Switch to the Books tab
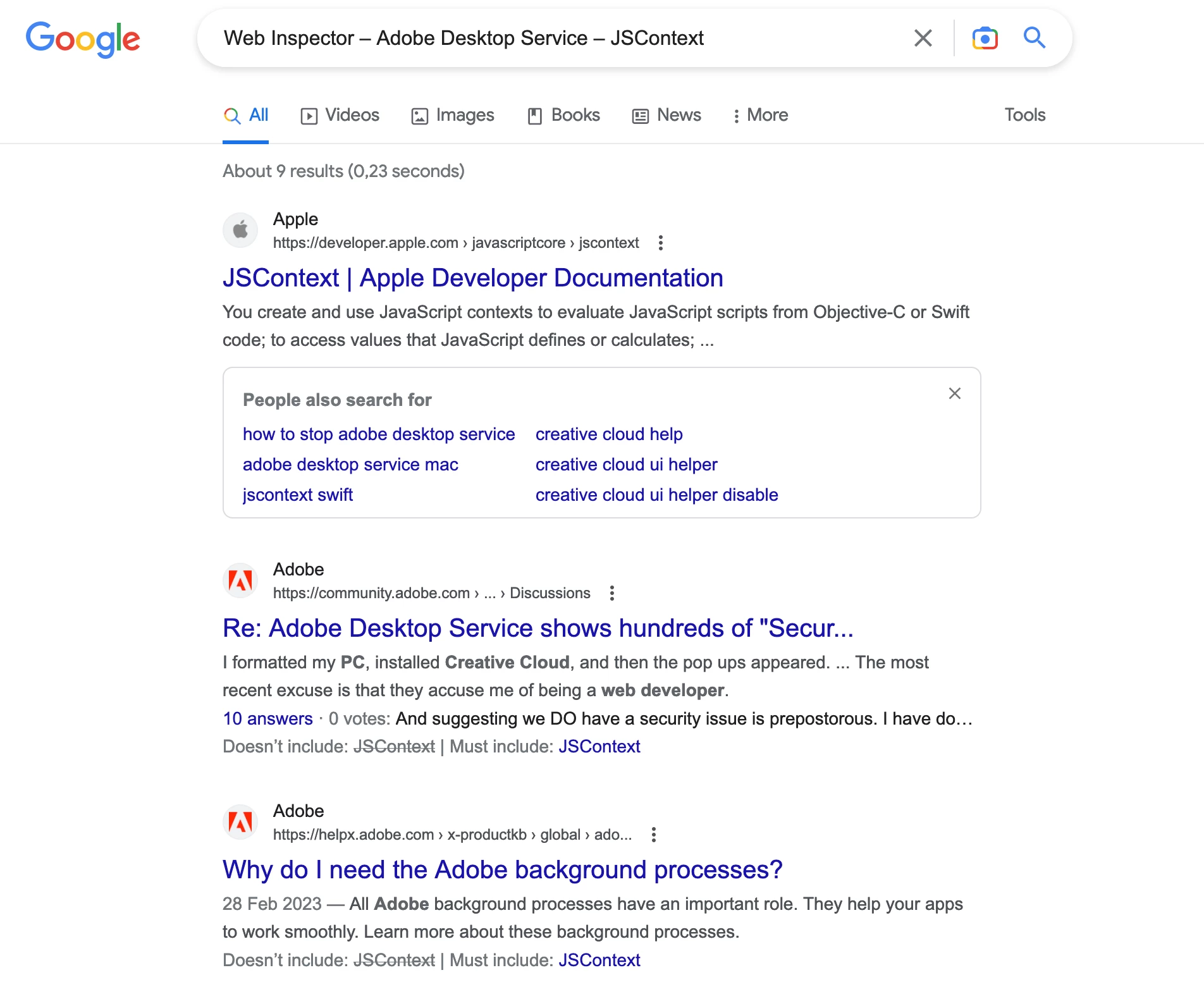This screenshot has width=1204, height=994. tap(563, 115)
